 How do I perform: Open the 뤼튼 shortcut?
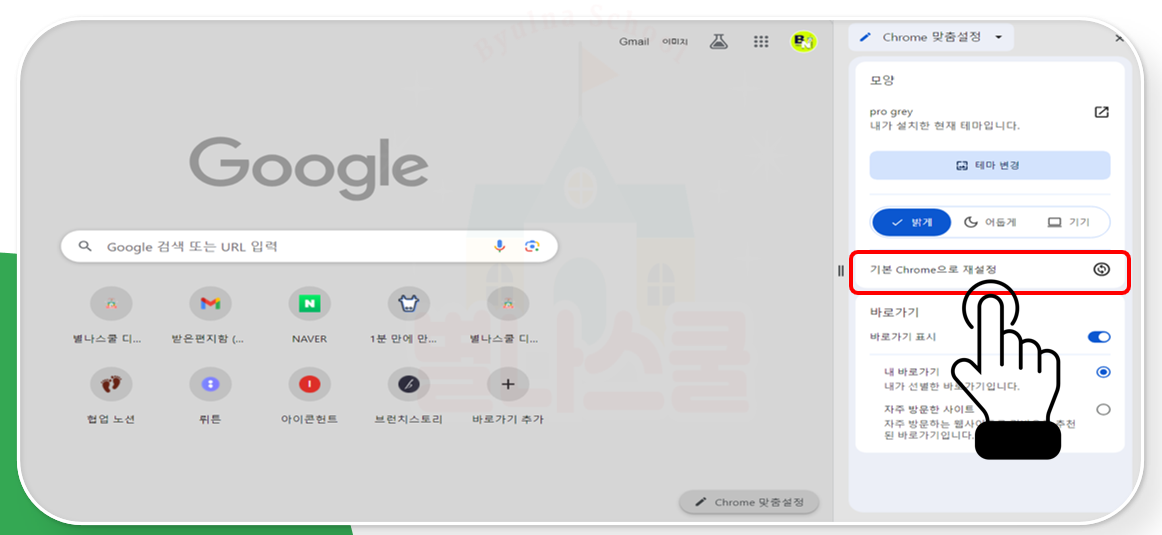point(210,396)
